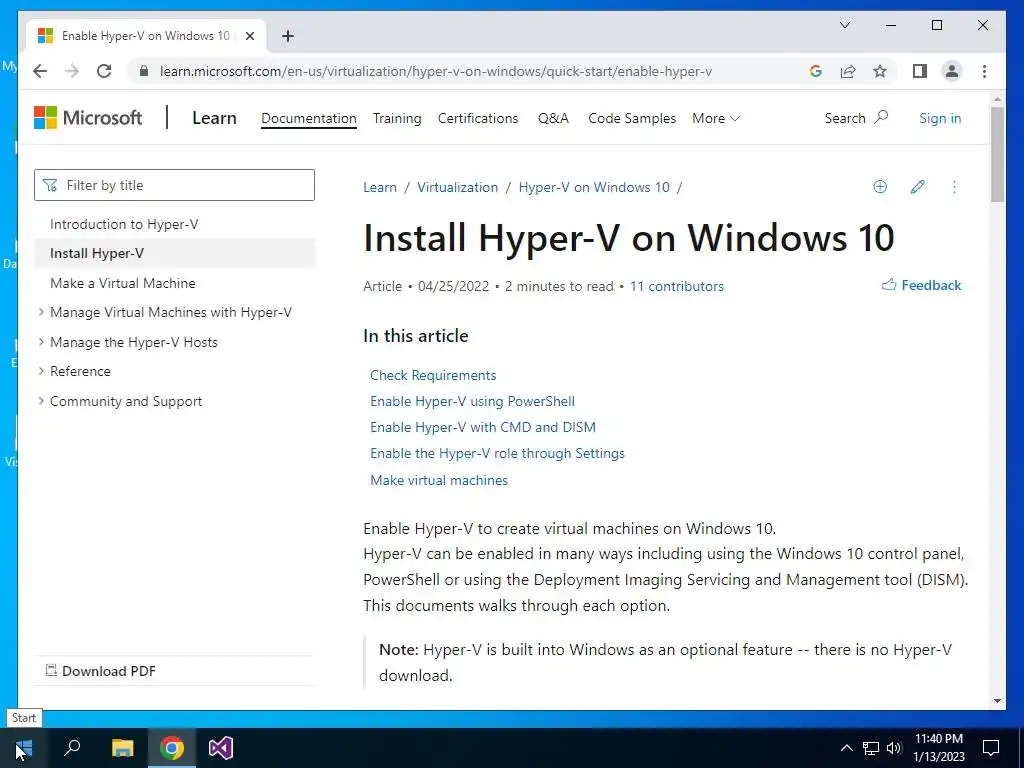
Task: Click the Google icon in address bar
Action: pos(815,71)
